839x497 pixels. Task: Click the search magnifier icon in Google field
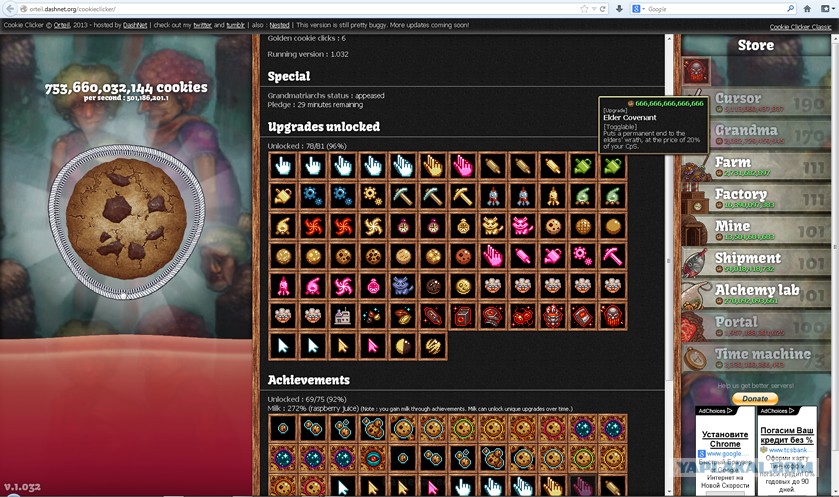click(790, 9)
